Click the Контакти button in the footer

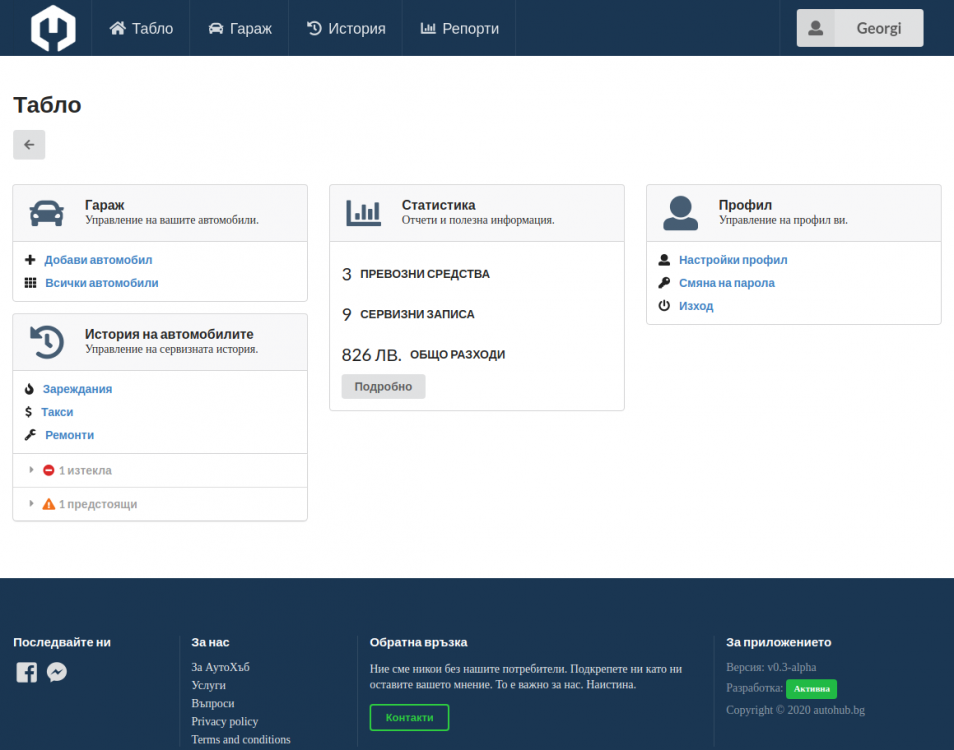point(409,717)
